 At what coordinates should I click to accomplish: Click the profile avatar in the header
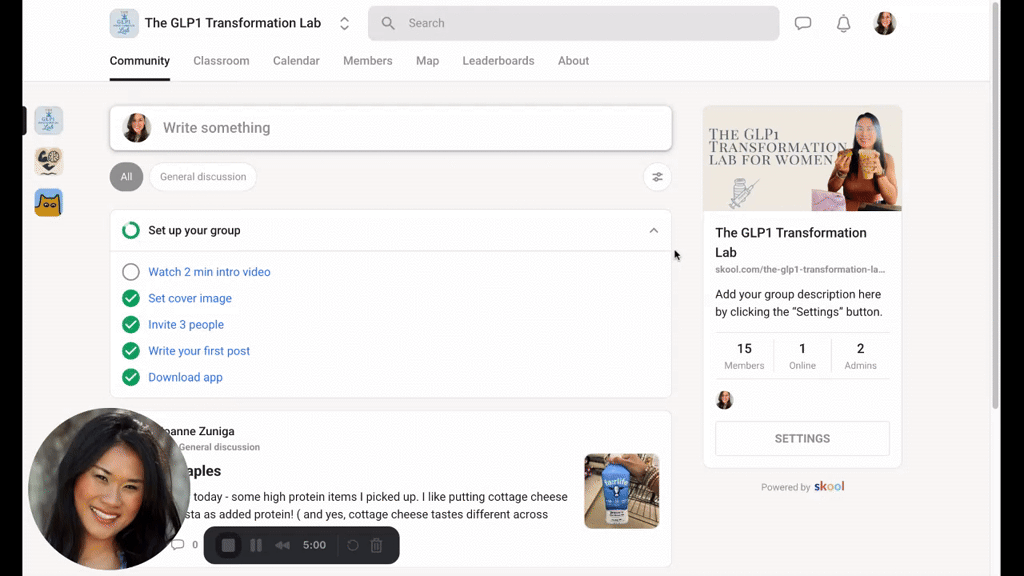tap(885, 24)
